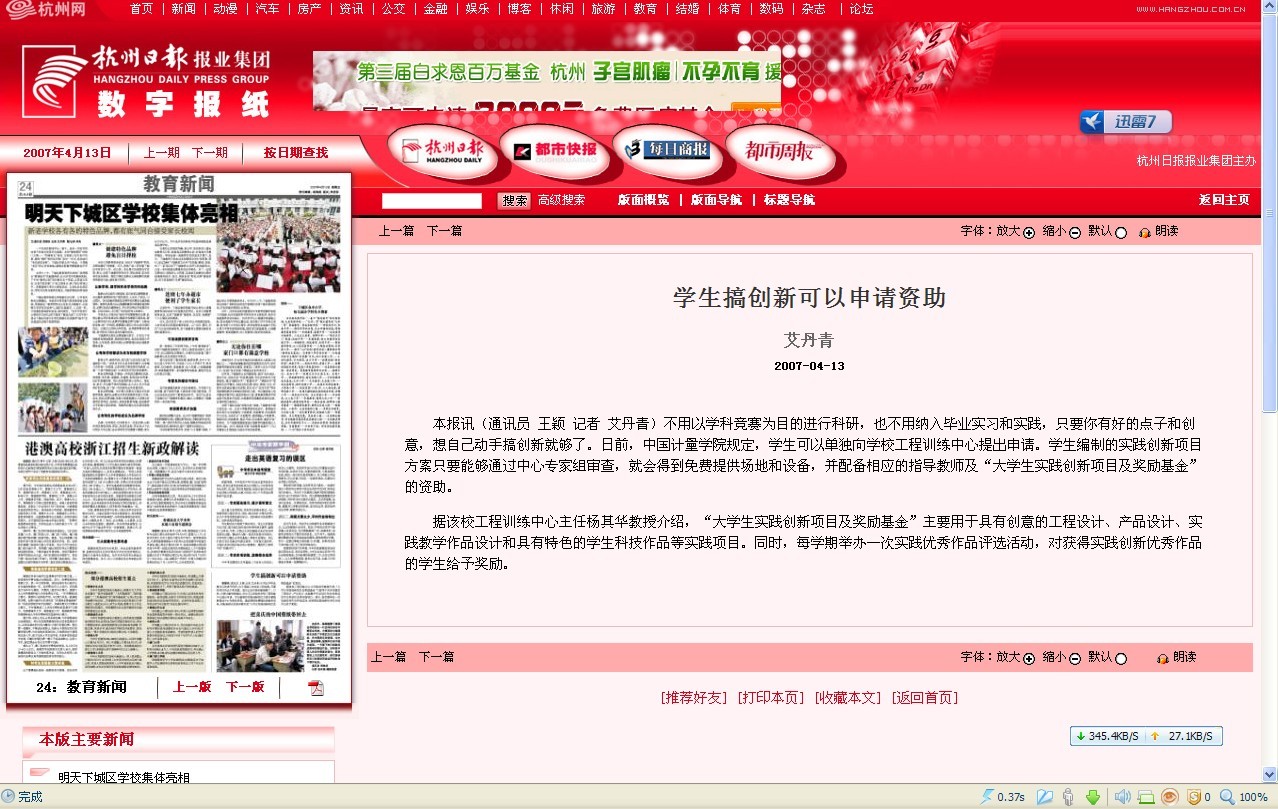
Task: Click the orange eye icon in status bar
Action: 1169,797
